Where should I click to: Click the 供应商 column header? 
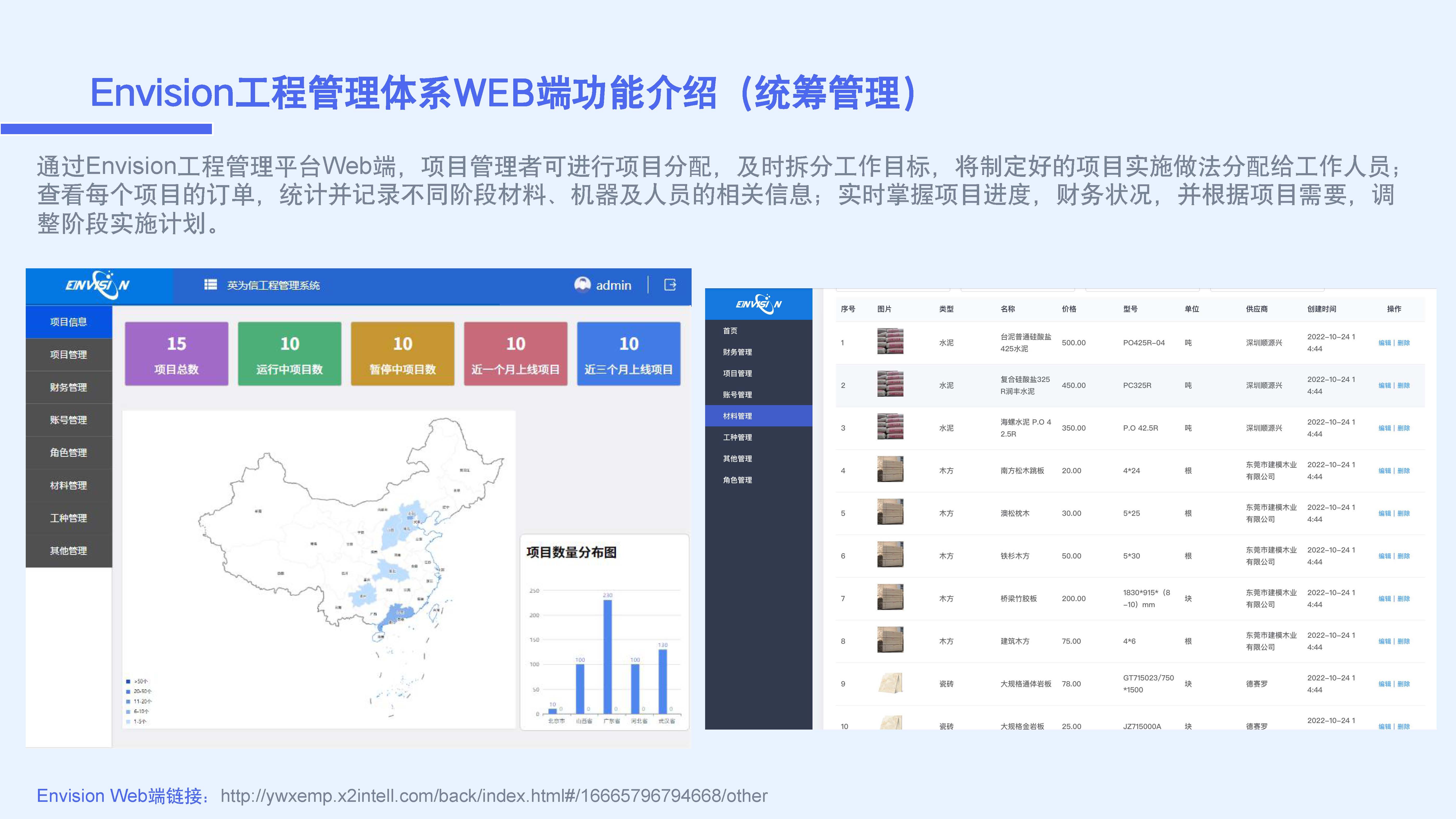pos(1257,309)
